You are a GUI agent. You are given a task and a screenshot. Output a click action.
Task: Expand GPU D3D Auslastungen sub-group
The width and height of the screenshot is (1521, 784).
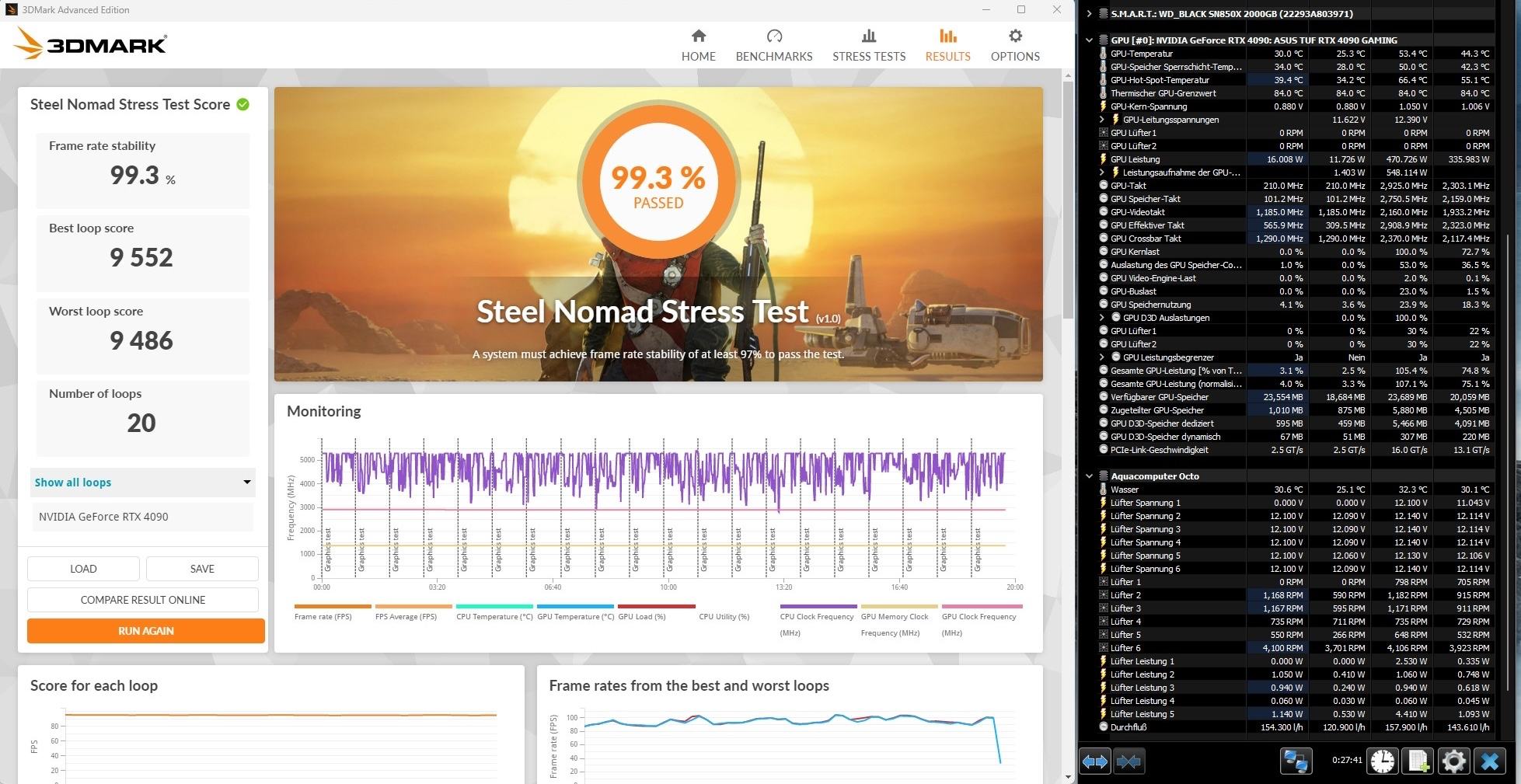click(1102, 318)
